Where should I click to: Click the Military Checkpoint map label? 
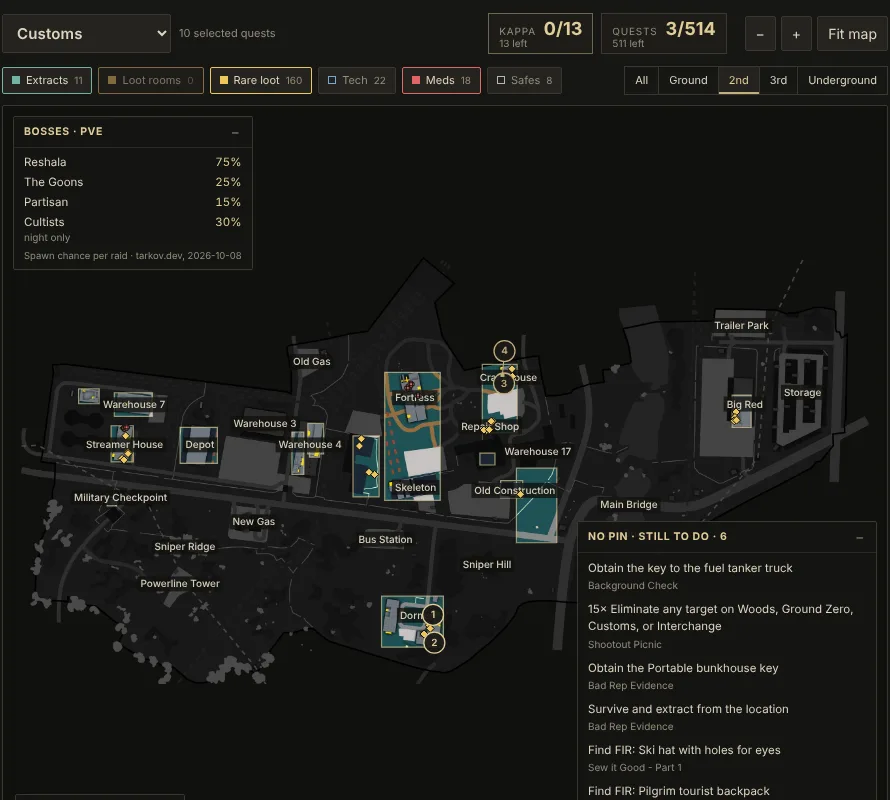(120, 497)
